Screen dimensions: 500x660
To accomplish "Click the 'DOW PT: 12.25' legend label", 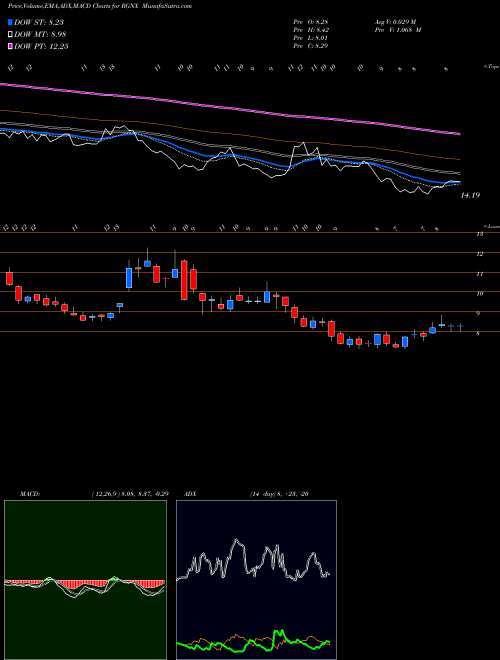I will [x=41, y=46].
